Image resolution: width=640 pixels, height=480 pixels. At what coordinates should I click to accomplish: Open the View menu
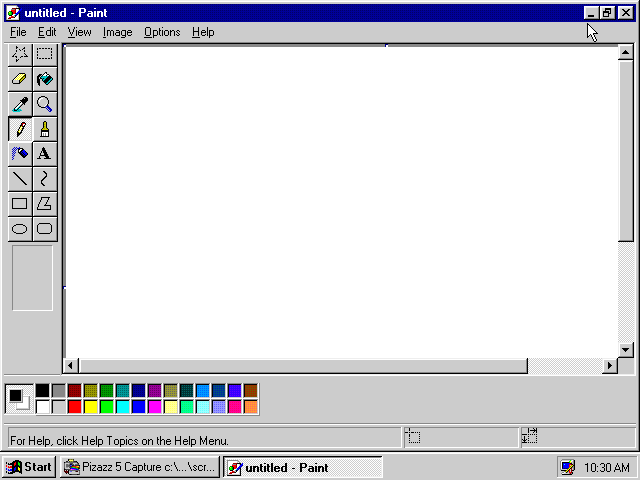pos(79,32)
